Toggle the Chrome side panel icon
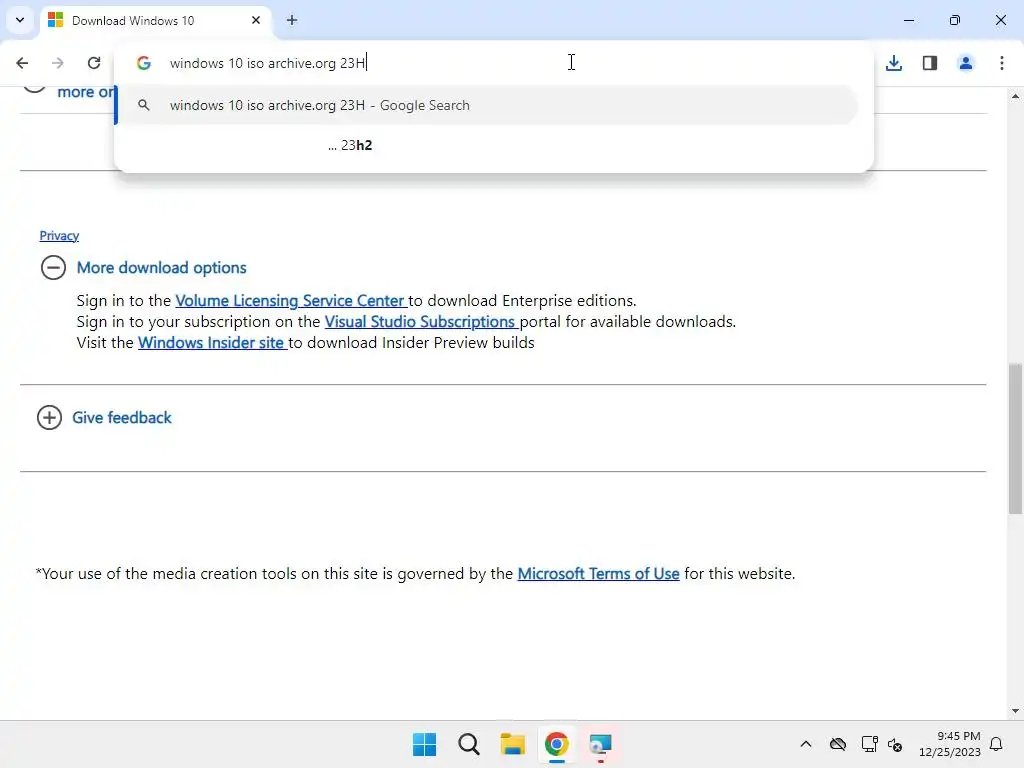 click(x=930, y=63)
